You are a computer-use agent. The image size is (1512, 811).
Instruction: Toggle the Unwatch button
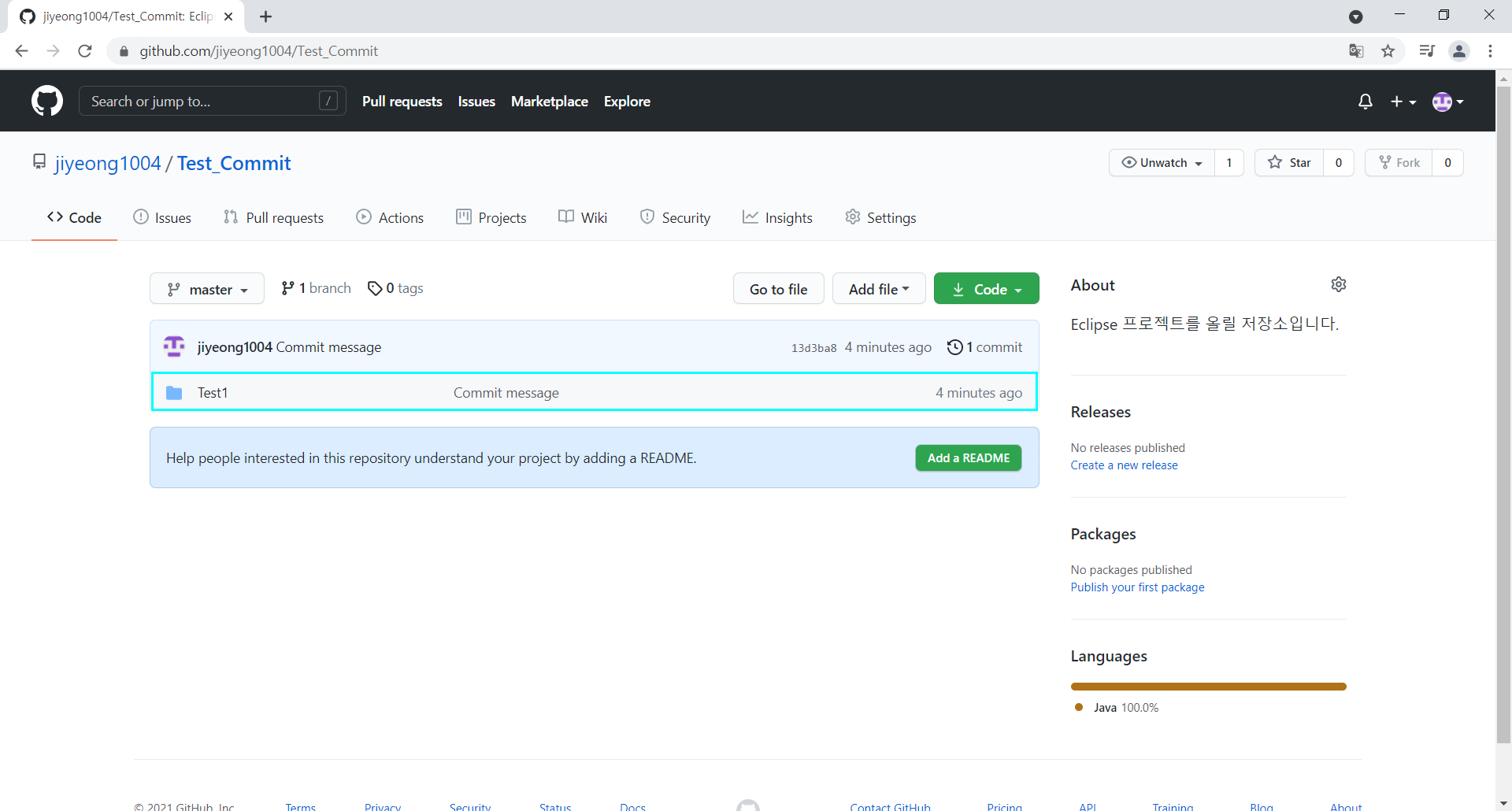click(1162, 163)
